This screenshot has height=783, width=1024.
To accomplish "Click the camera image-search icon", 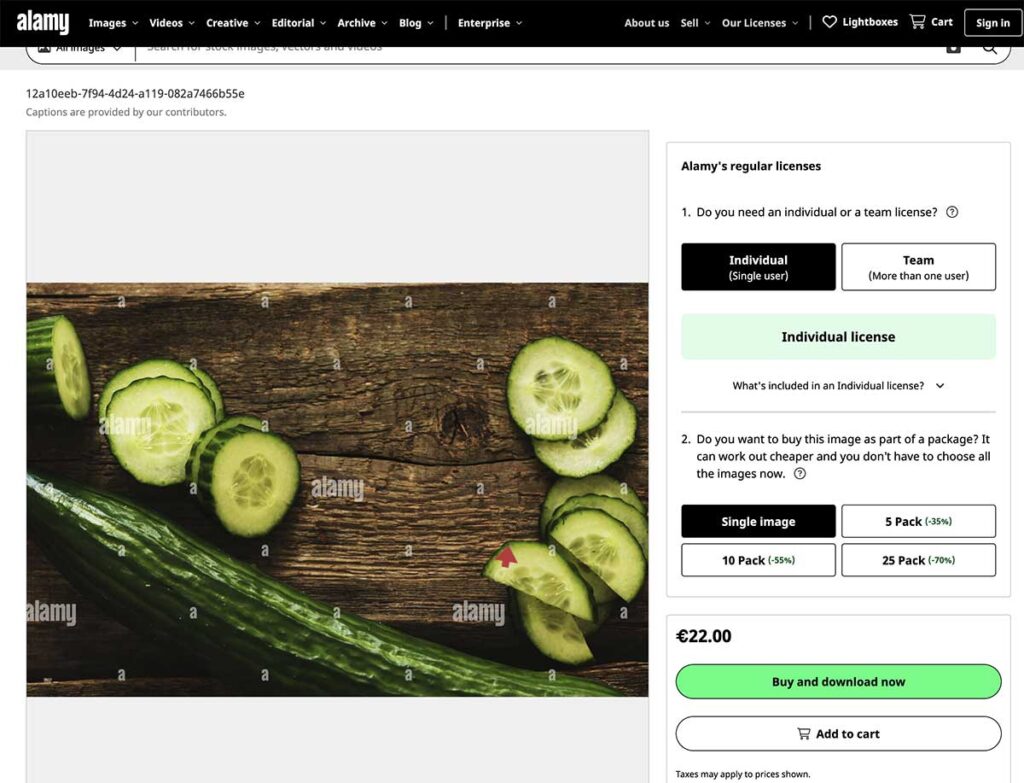I will [953, 48].
